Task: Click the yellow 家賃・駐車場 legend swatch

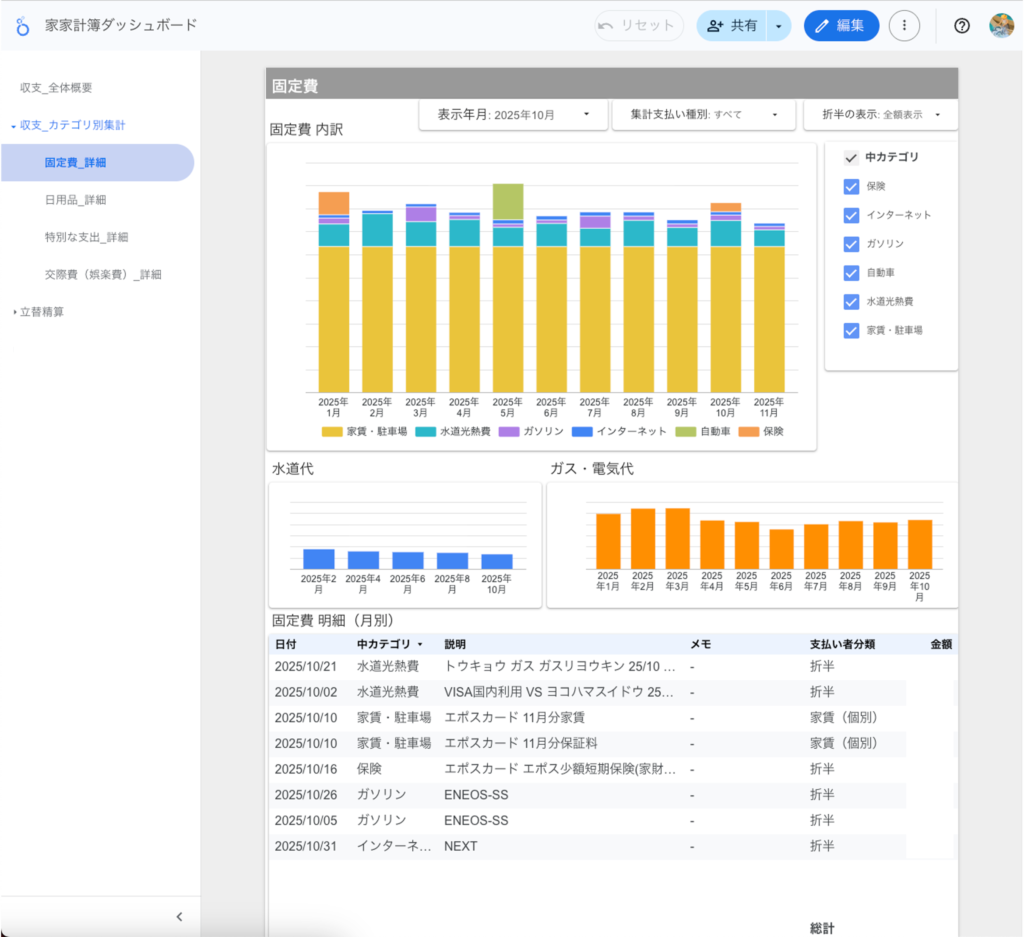Action: pyautogui.click(x=332, y=432)
